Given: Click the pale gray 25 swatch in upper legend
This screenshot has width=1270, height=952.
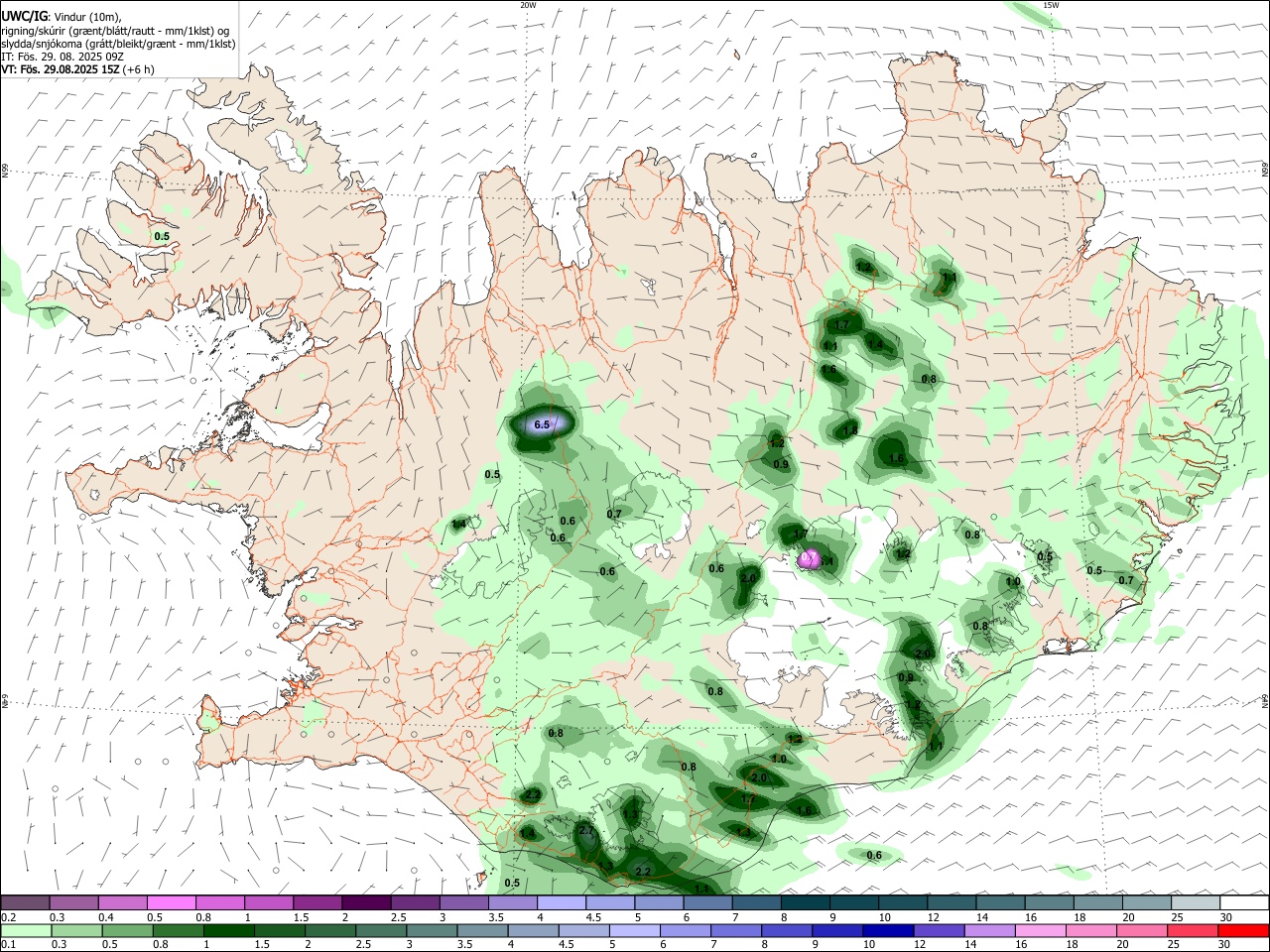Looking at the screenshot, I should click(1196, 902).
